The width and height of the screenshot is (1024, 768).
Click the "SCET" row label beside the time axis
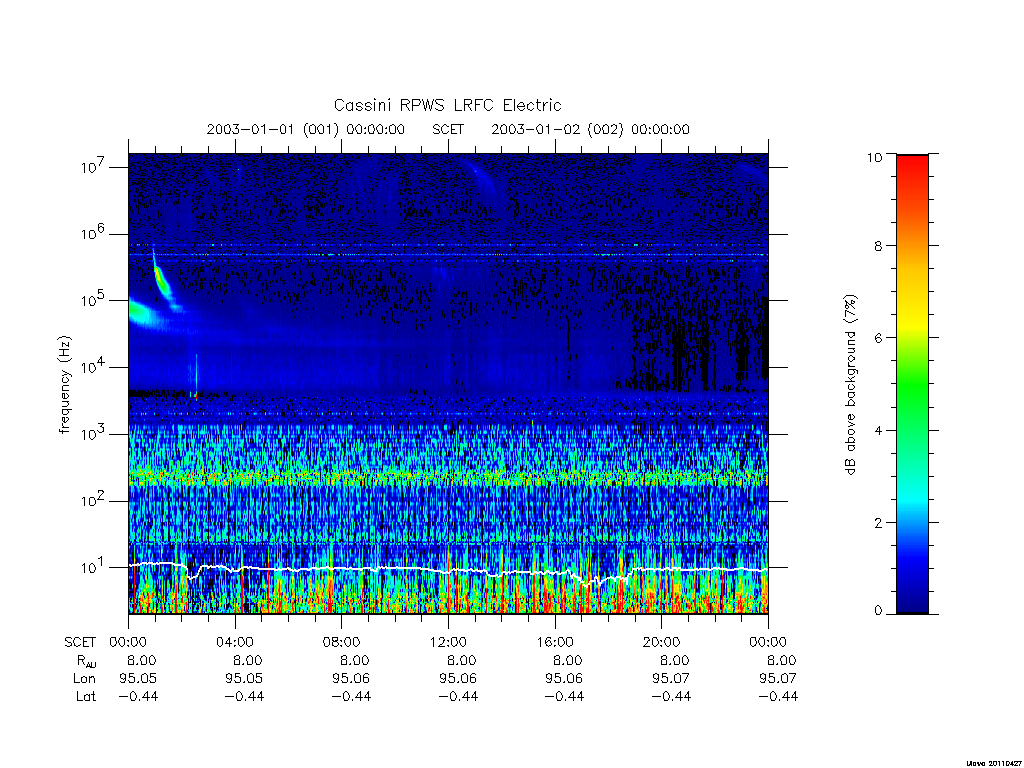click(80, 643)
